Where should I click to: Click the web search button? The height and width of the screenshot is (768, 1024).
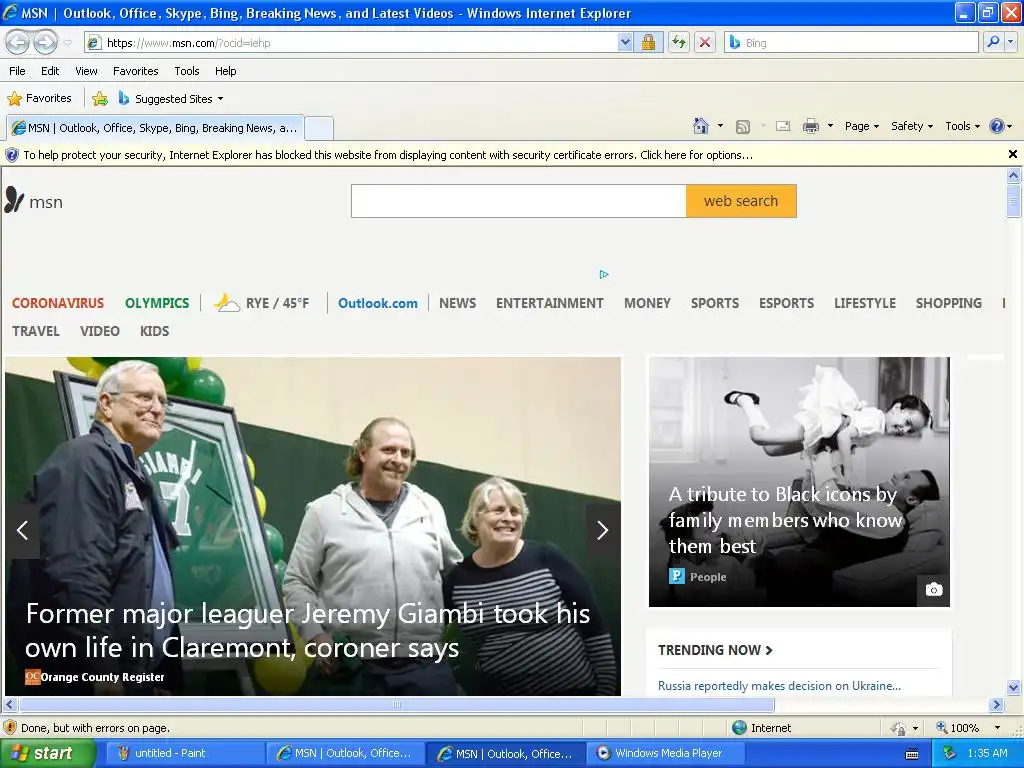[741, 201]
